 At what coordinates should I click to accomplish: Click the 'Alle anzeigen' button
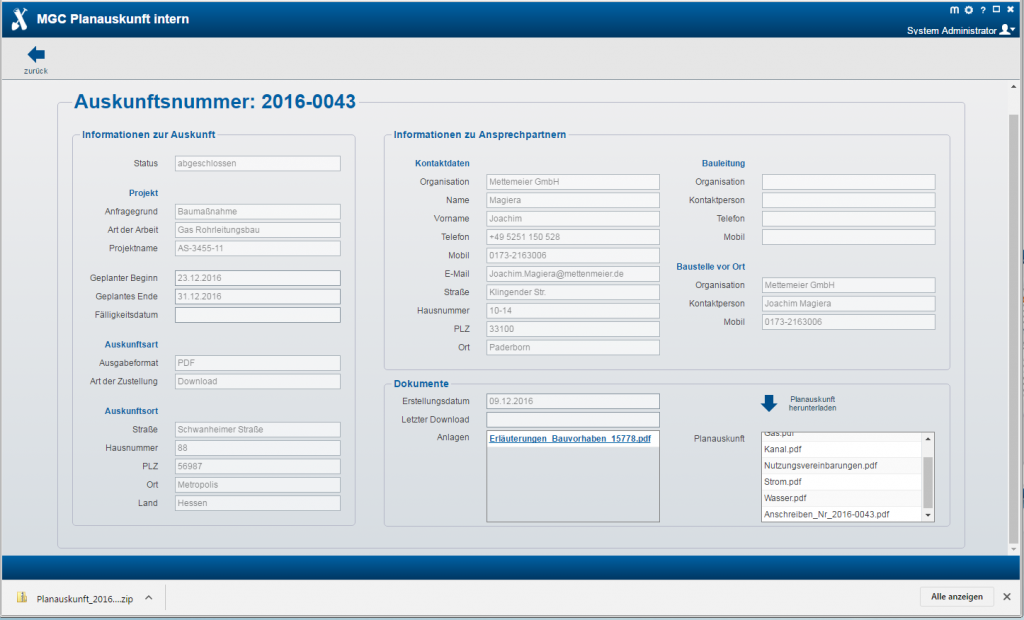pyautogui.click(x=956, y=597)
